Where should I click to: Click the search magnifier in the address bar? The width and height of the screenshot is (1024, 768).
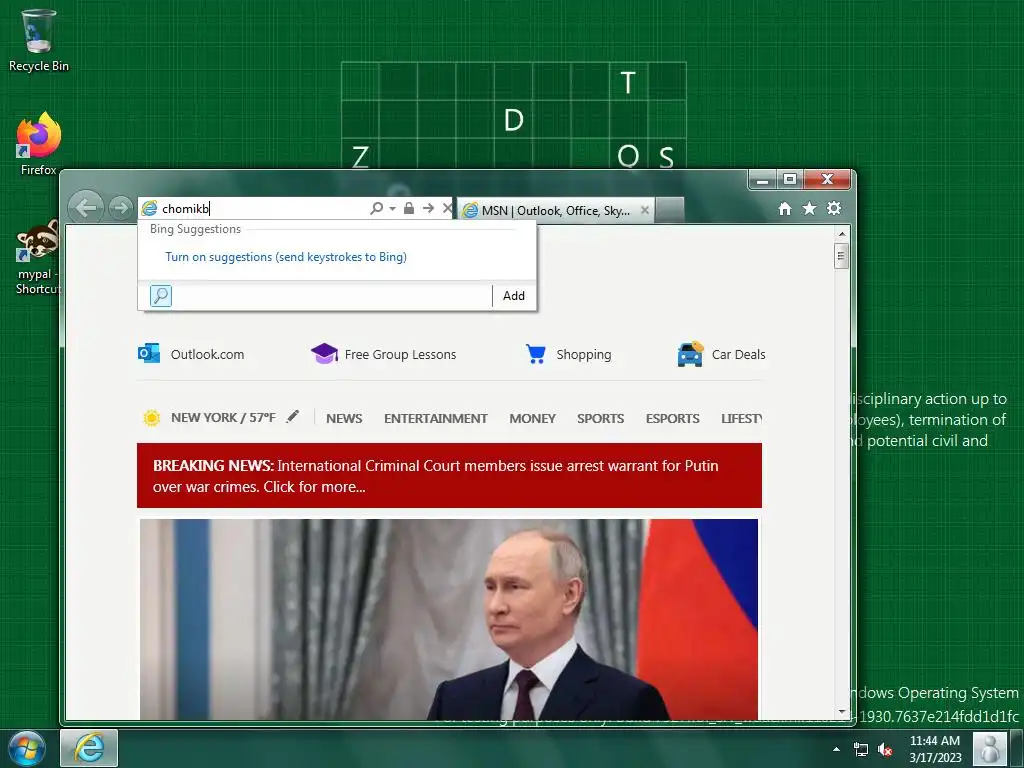click(376, 208)
